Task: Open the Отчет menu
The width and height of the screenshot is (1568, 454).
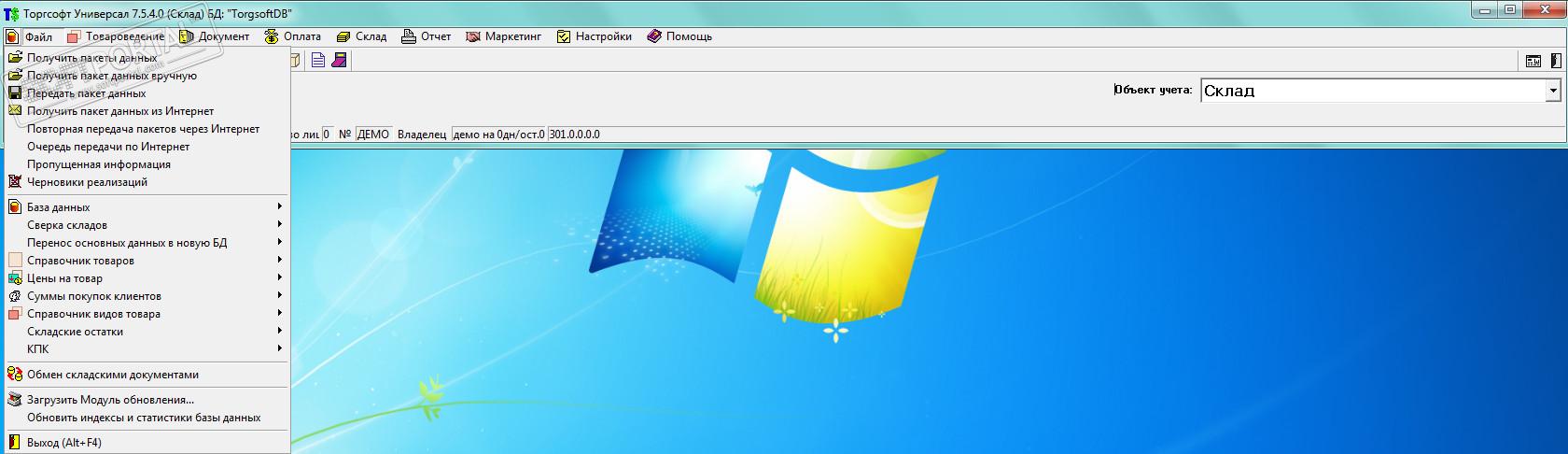Action: point(427,36)
